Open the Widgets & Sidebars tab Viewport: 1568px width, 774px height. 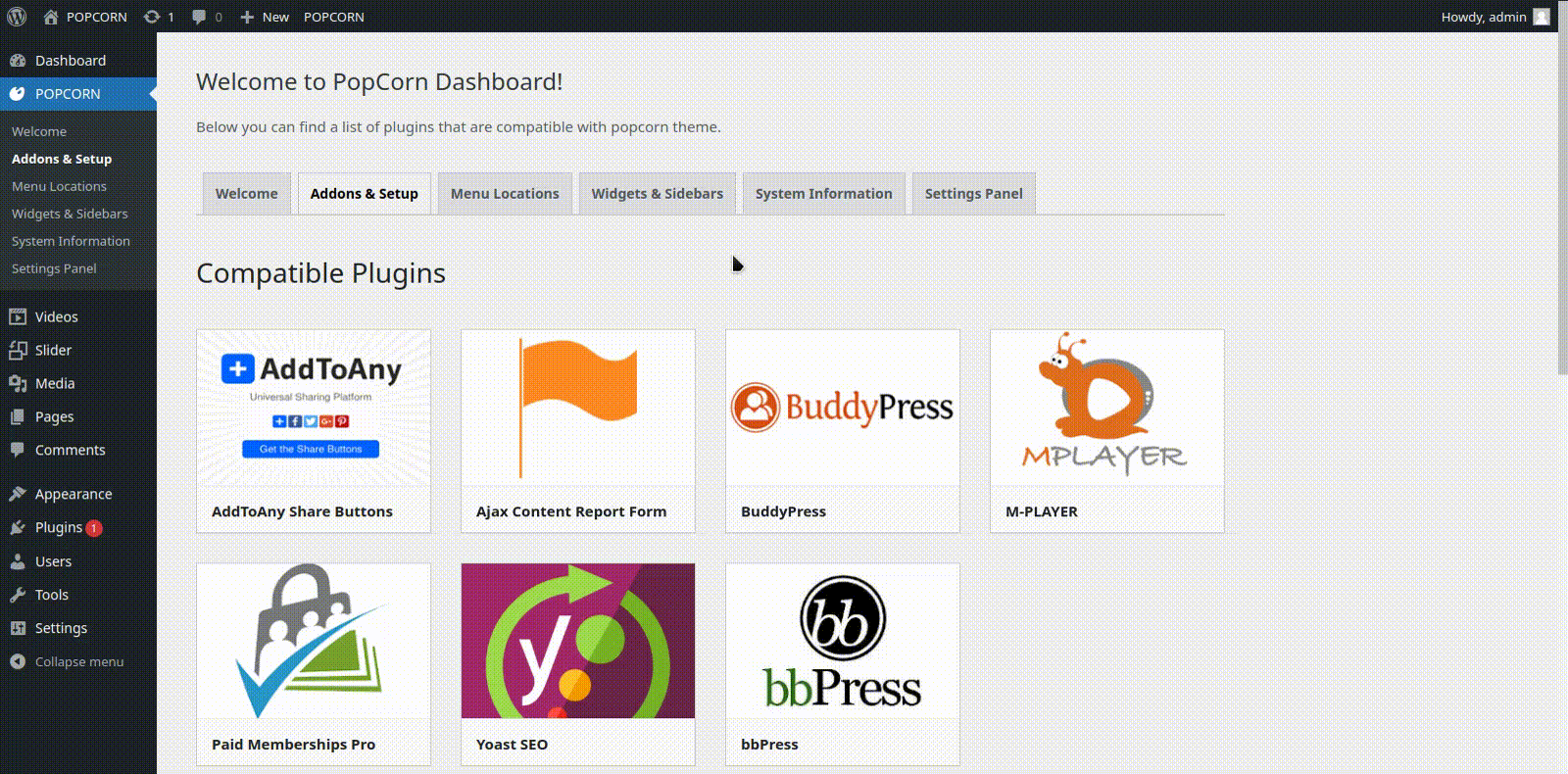pyautogui.click(x=658, y=193)
